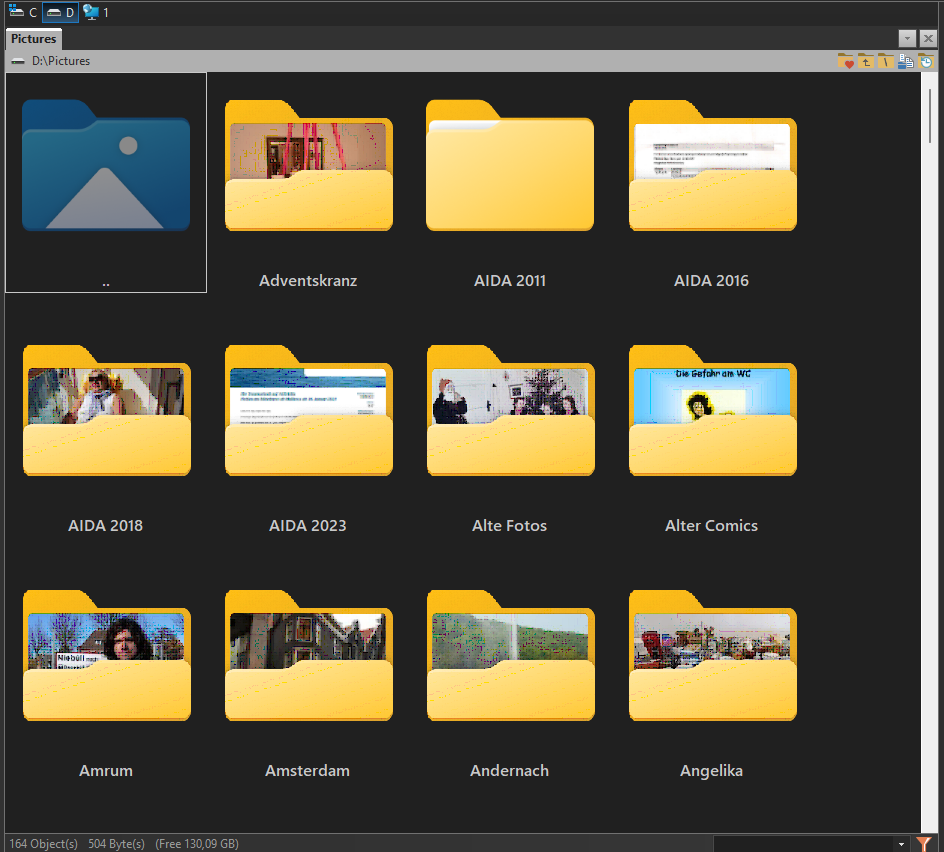Go up one level with parent folder icon
Image resolution: width=944 pixels, height=852 pixels.
[x=866, y=62]
